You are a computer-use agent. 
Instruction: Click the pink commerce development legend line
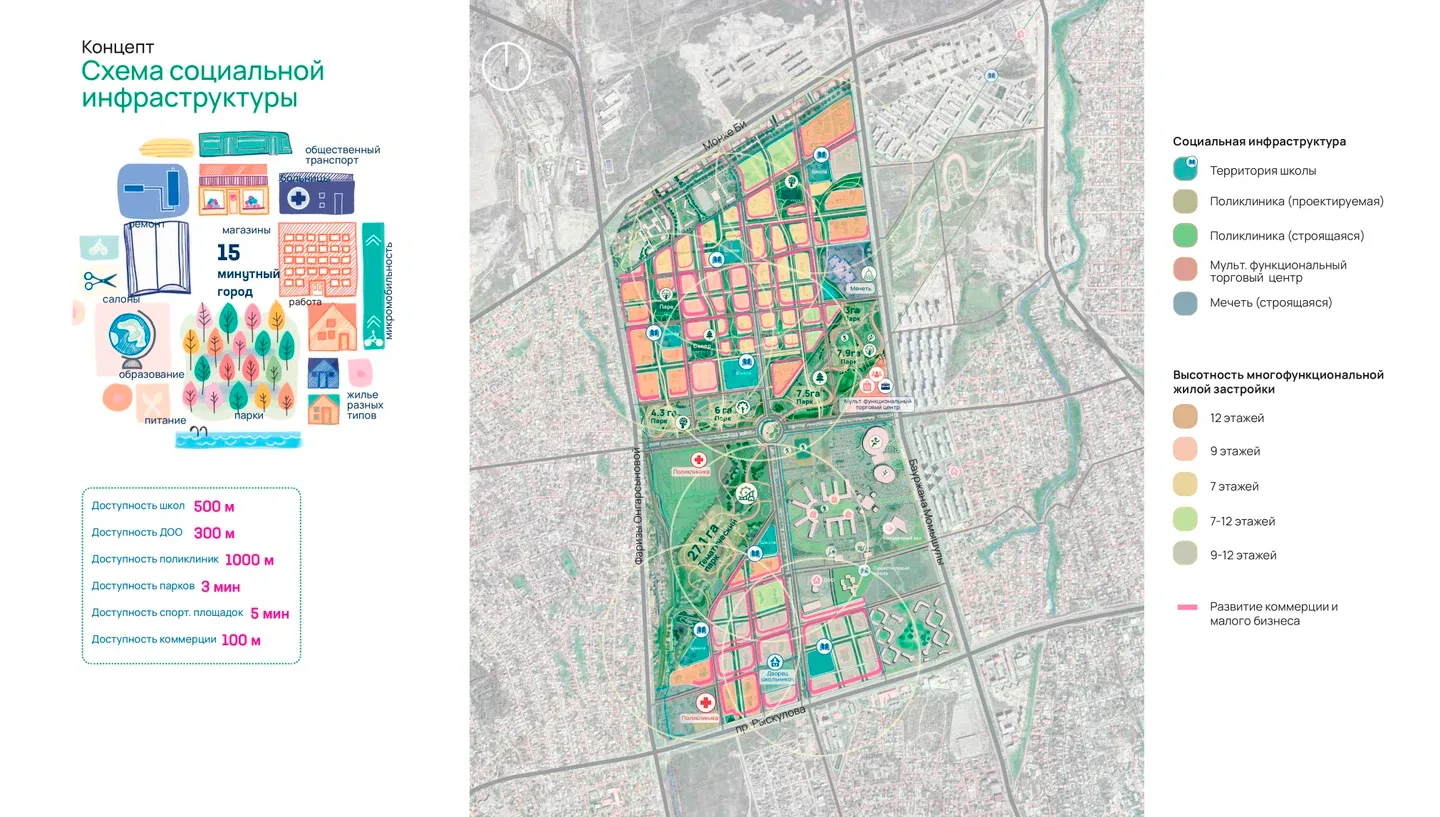(x=1187, y=607)
